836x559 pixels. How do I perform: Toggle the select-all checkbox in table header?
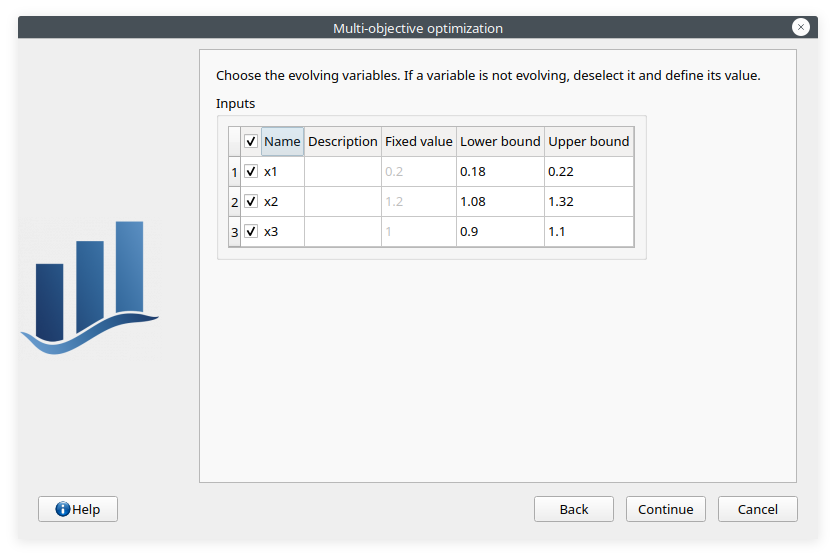(251, 142)
